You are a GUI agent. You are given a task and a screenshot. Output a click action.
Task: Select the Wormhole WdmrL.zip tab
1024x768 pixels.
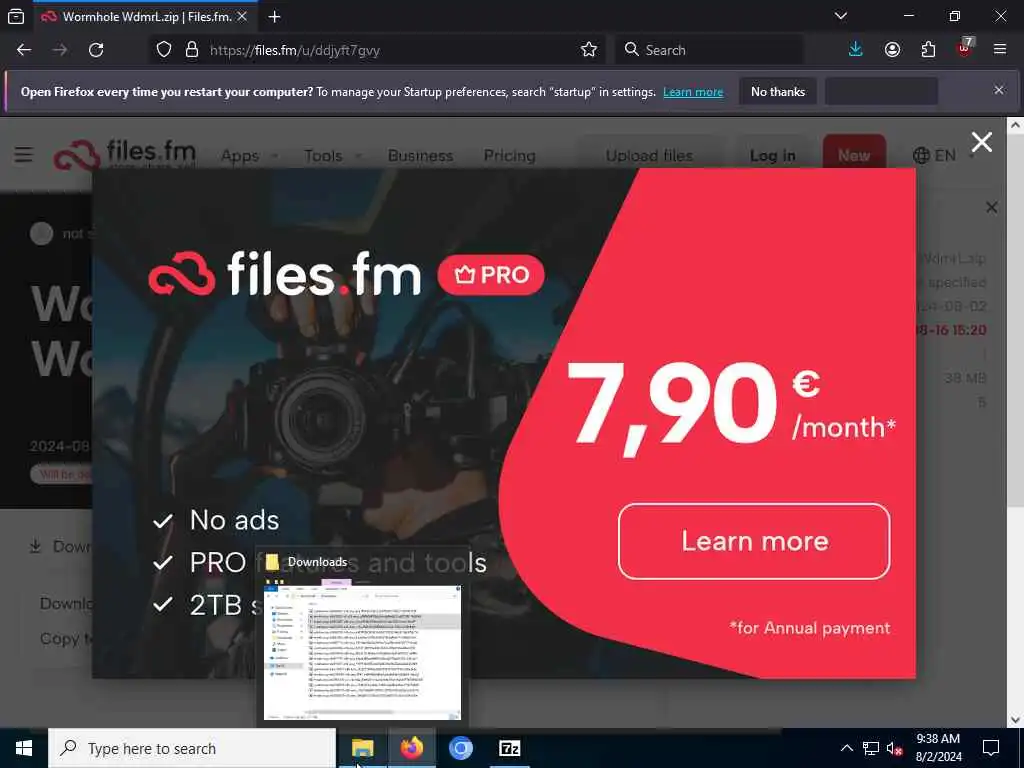[x=144, y=17]
